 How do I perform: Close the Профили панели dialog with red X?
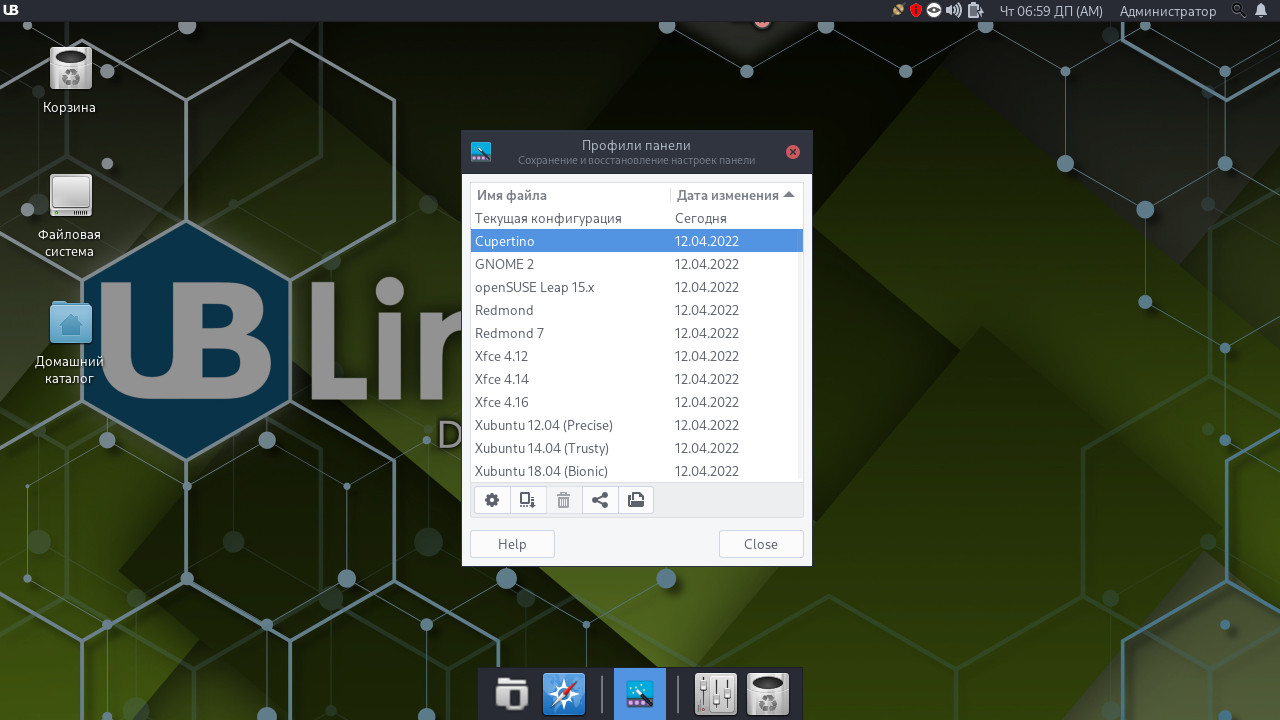(793, 152)
